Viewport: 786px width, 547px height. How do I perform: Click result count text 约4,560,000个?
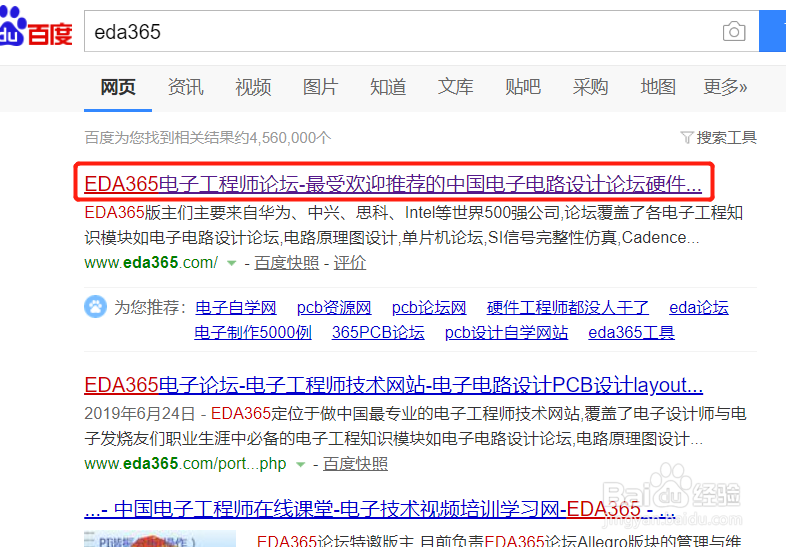click(x=282, y=137)
